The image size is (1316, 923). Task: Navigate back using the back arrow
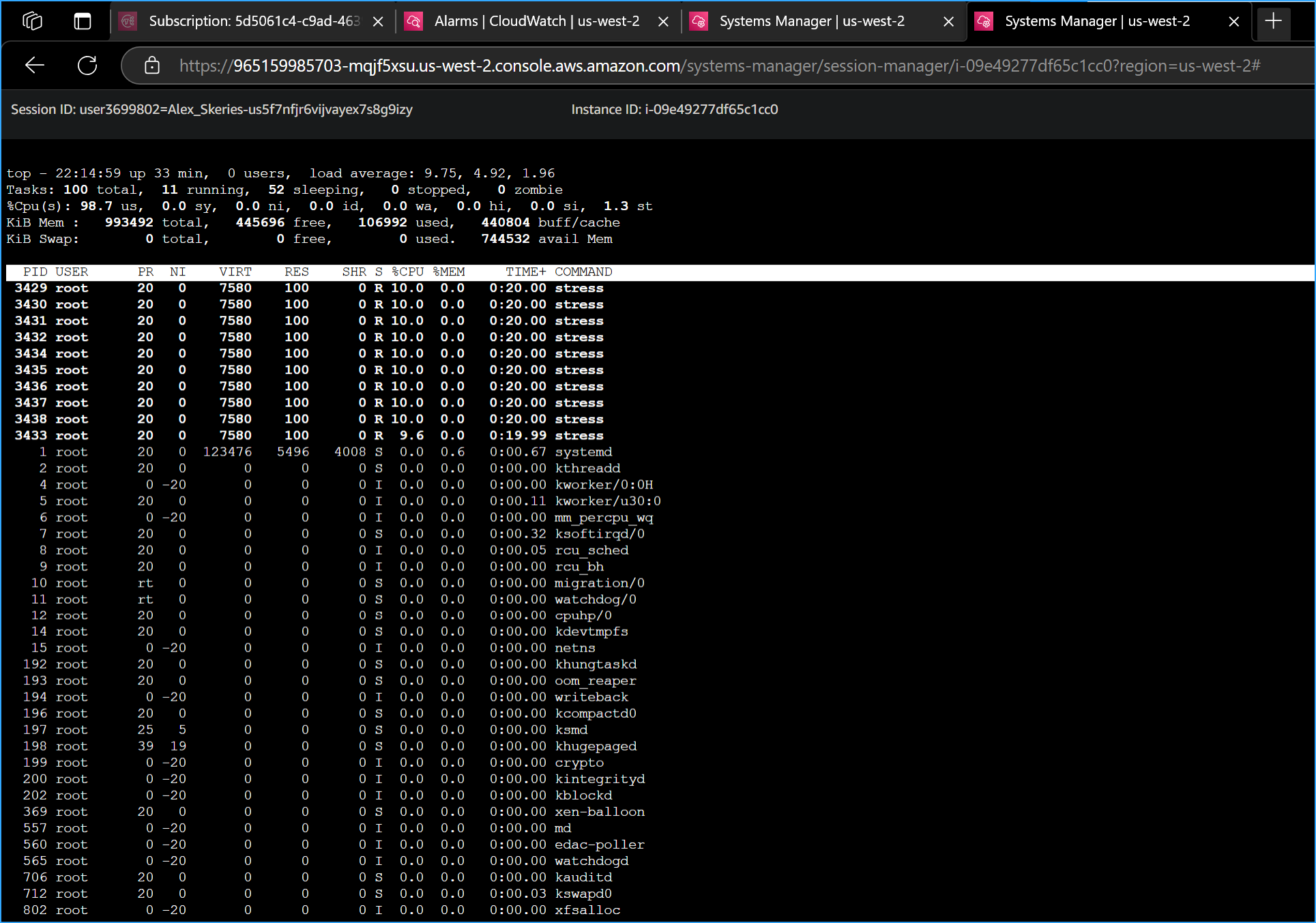click(34, 65)
